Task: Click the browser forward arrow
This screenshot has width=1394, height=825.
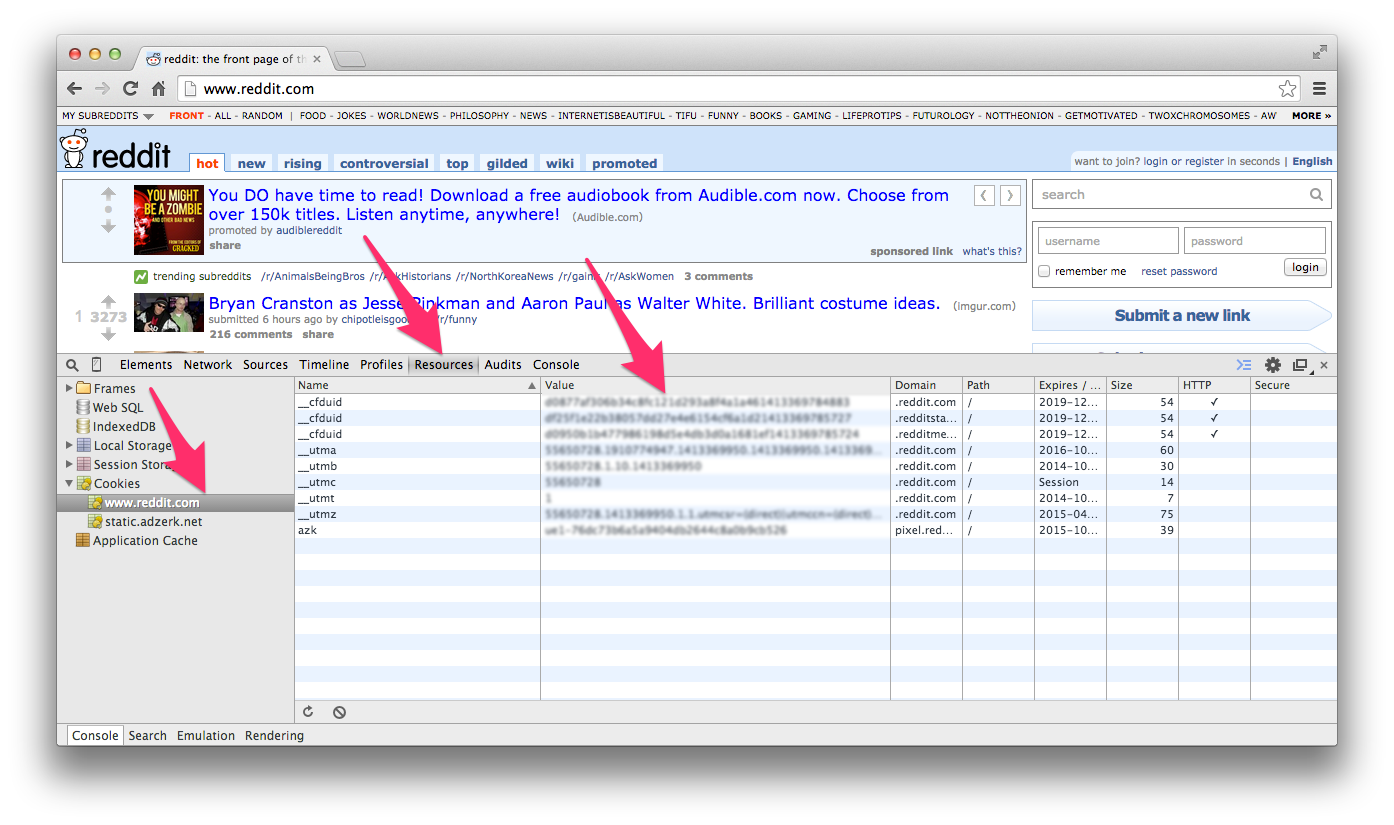Action: 102,88
